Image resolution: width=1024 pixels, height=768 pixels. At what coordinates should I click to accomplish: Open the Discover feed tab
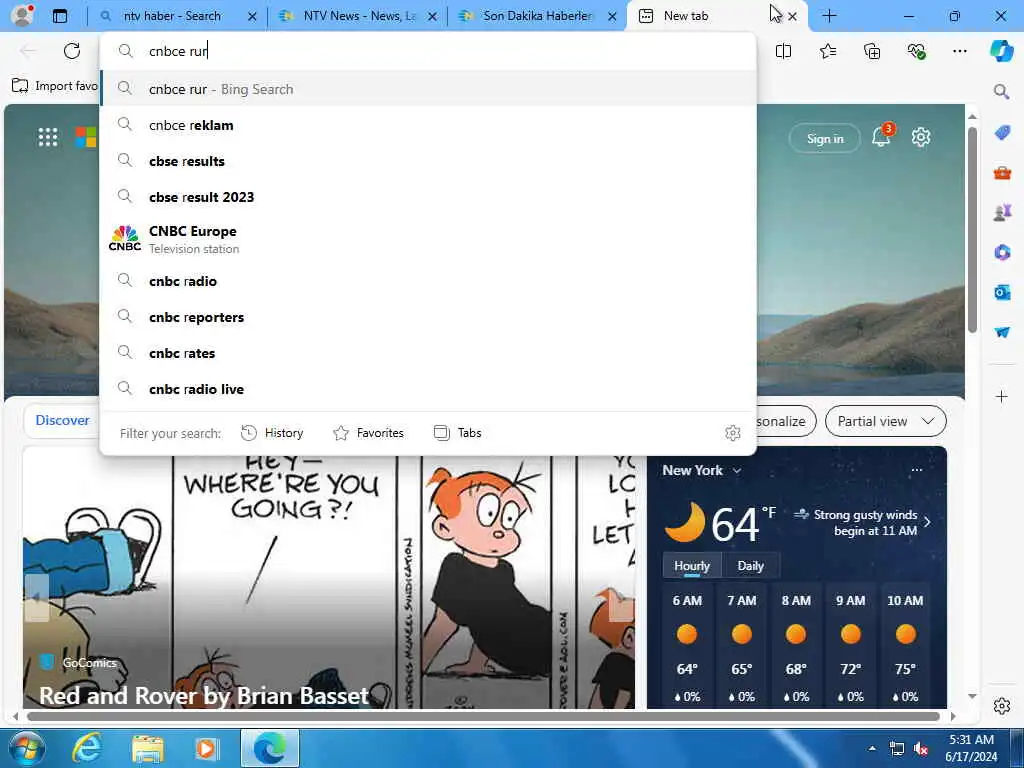tap(62, 421)
